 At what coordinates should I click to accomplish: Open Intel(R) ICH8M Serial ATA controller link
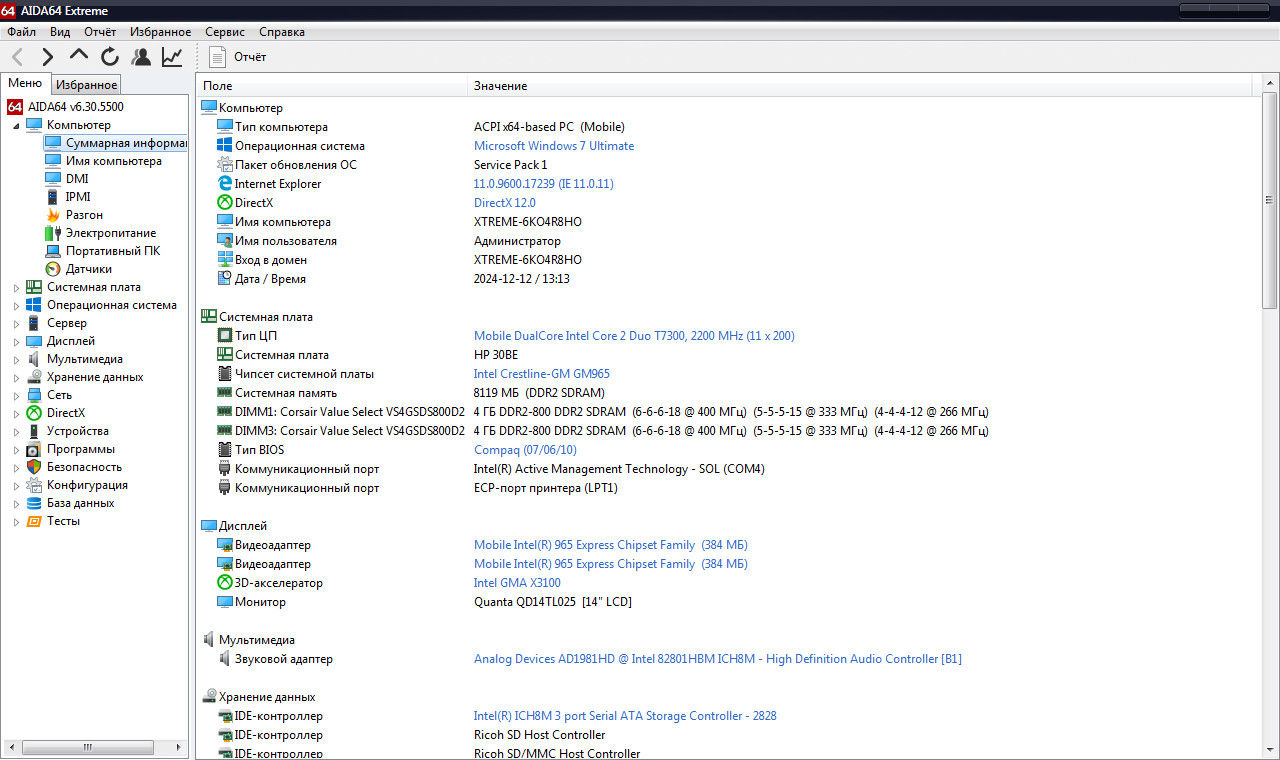tap(625, 716)
